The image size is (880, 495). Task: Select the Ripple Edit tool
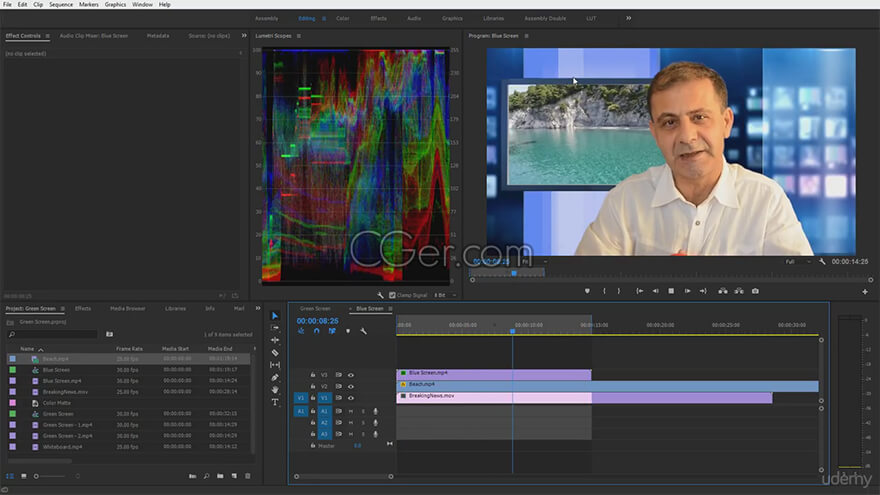point(275,340)
